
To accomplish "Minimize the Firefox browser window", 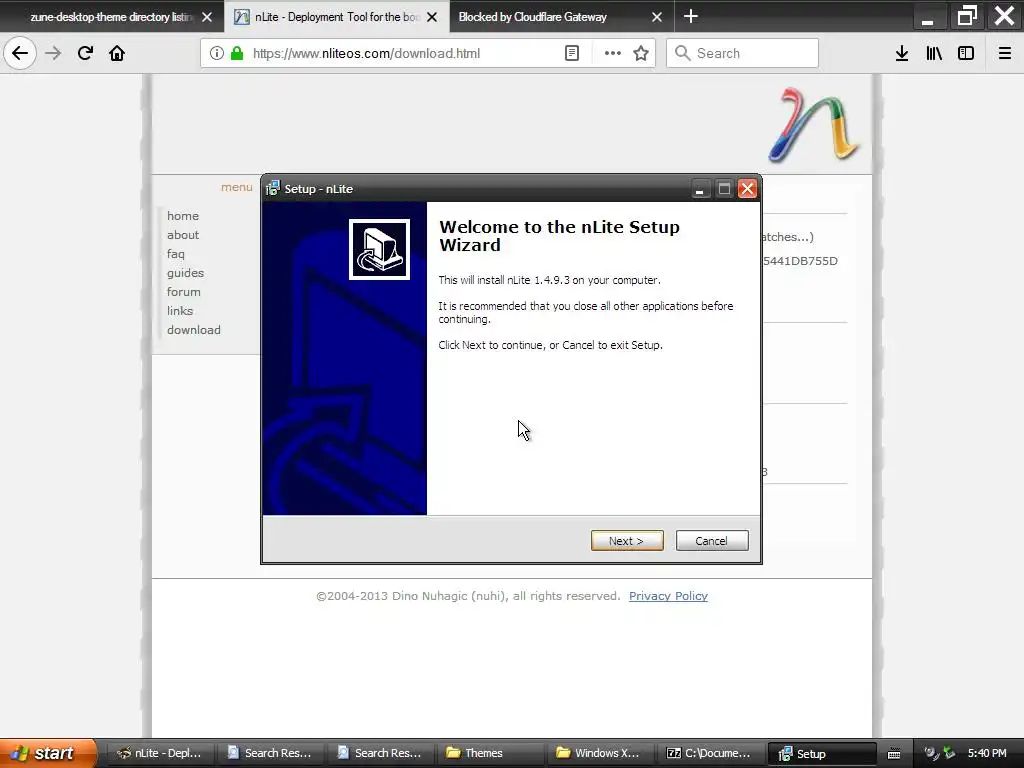I will pos(927,17).
